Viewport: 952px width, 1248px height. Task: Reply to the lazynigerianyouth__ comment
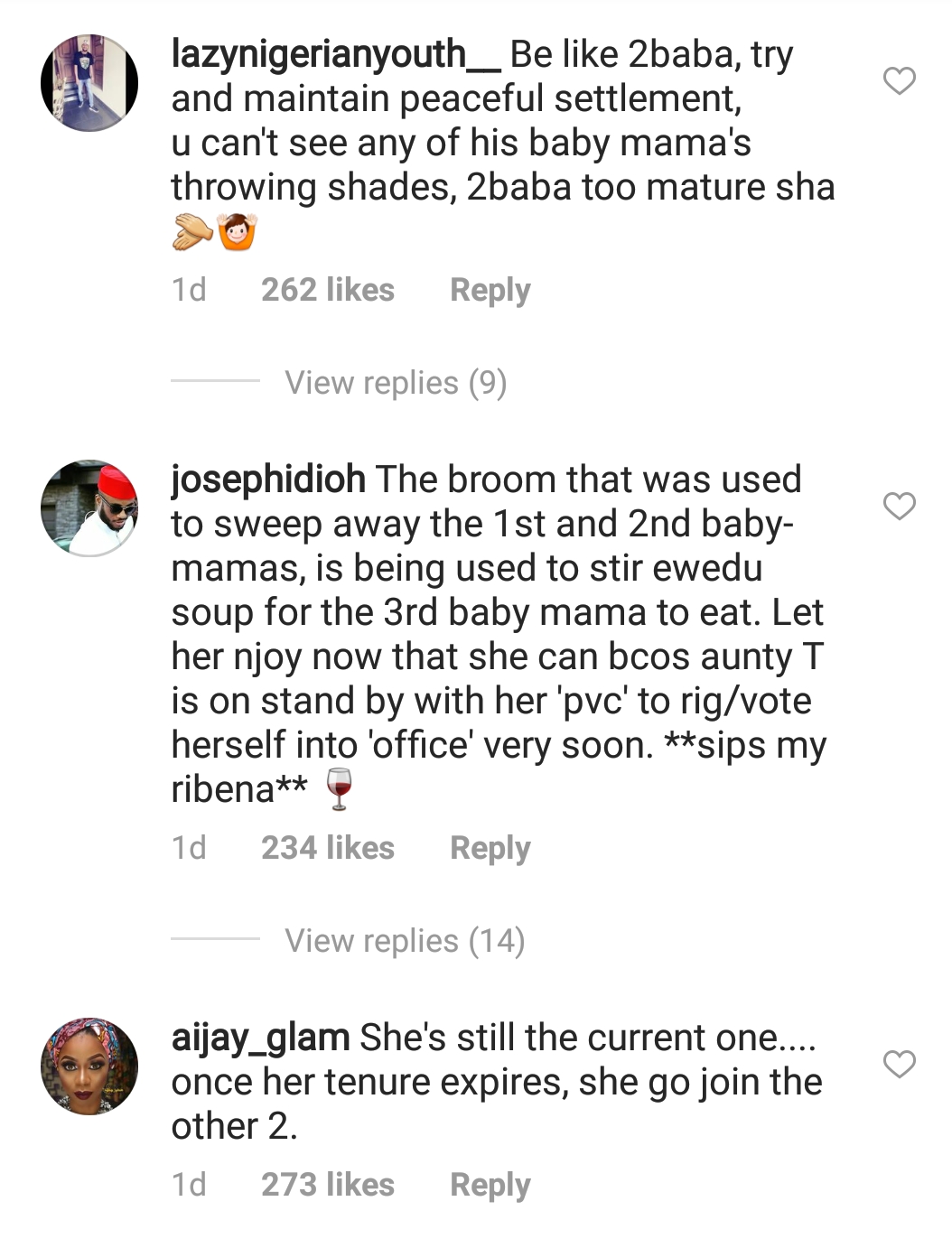(x=490, y=290)
